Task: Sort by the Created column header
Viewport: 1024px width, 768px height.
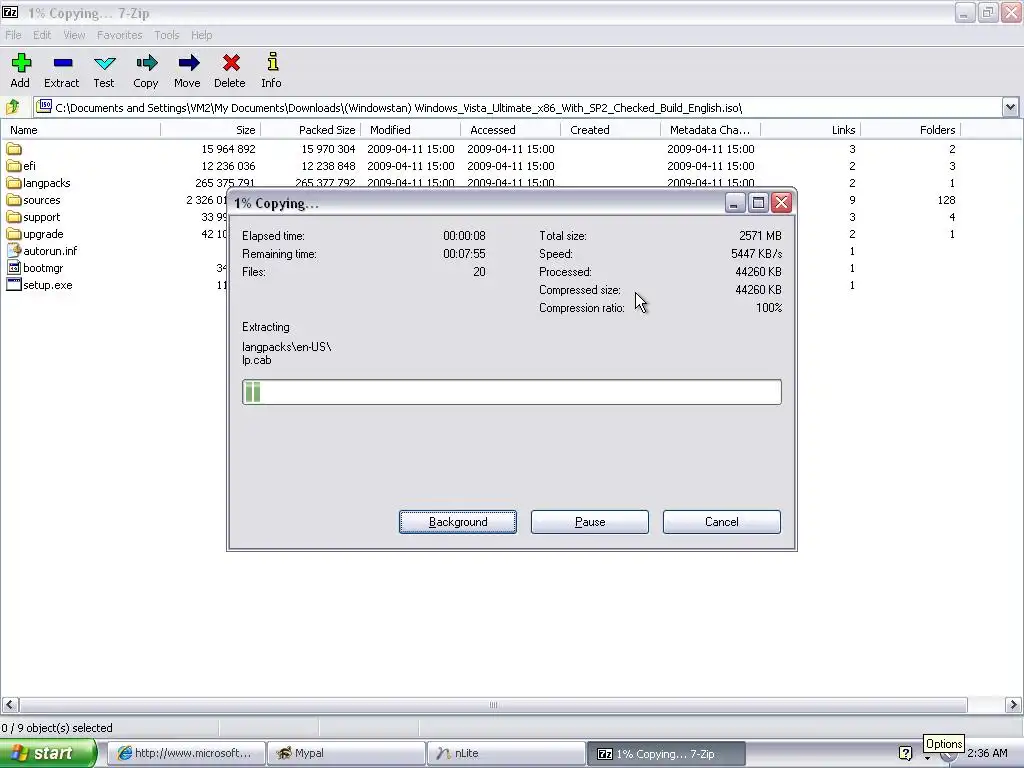Action: (610, 130)
